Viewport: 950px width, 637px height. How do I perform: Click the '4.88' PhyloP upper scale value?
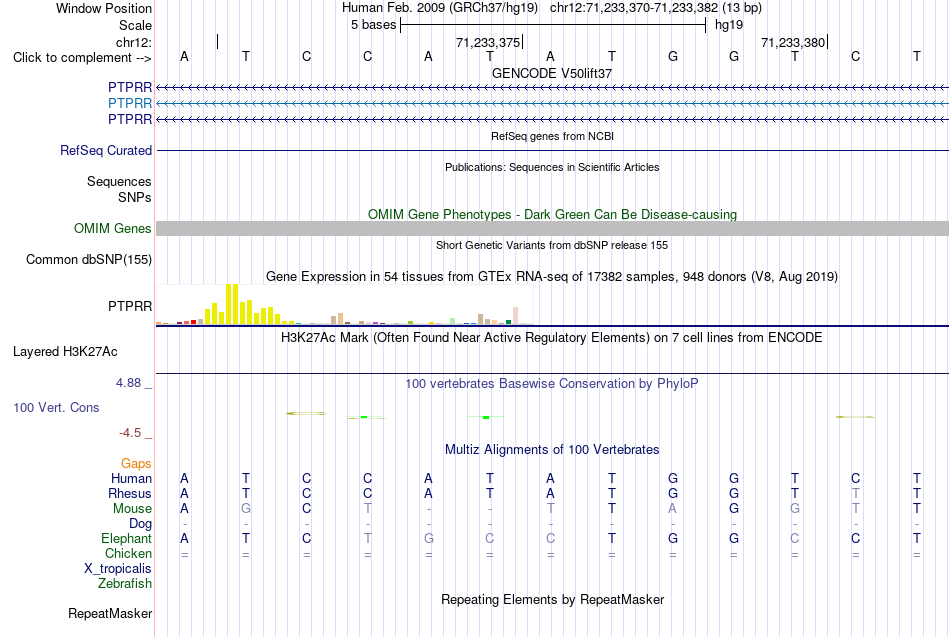point(128,383)
